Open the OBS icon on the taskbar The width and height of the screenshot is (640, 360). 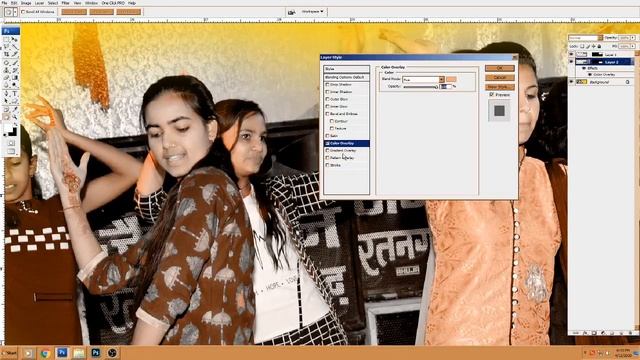[x=112, y=353]
